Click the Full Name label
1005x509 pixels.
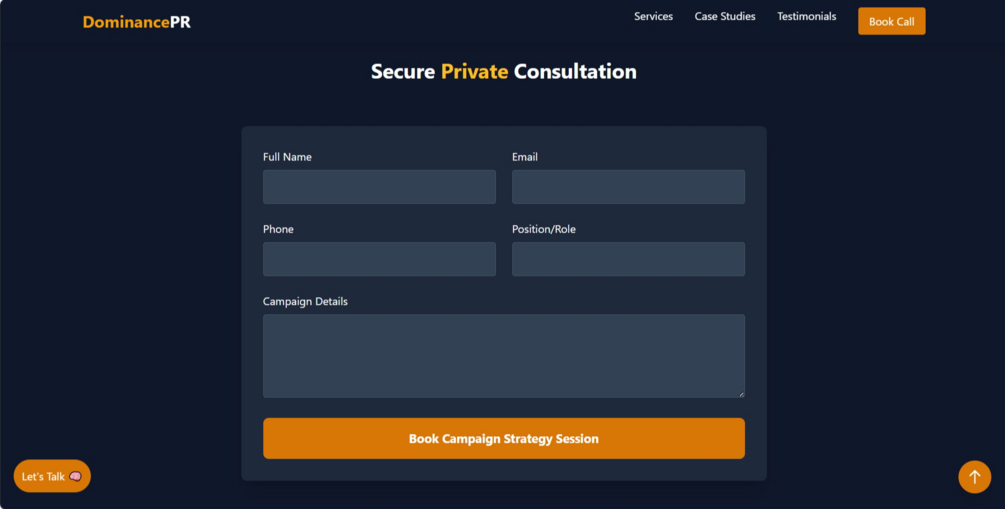[x=287, y=157]
